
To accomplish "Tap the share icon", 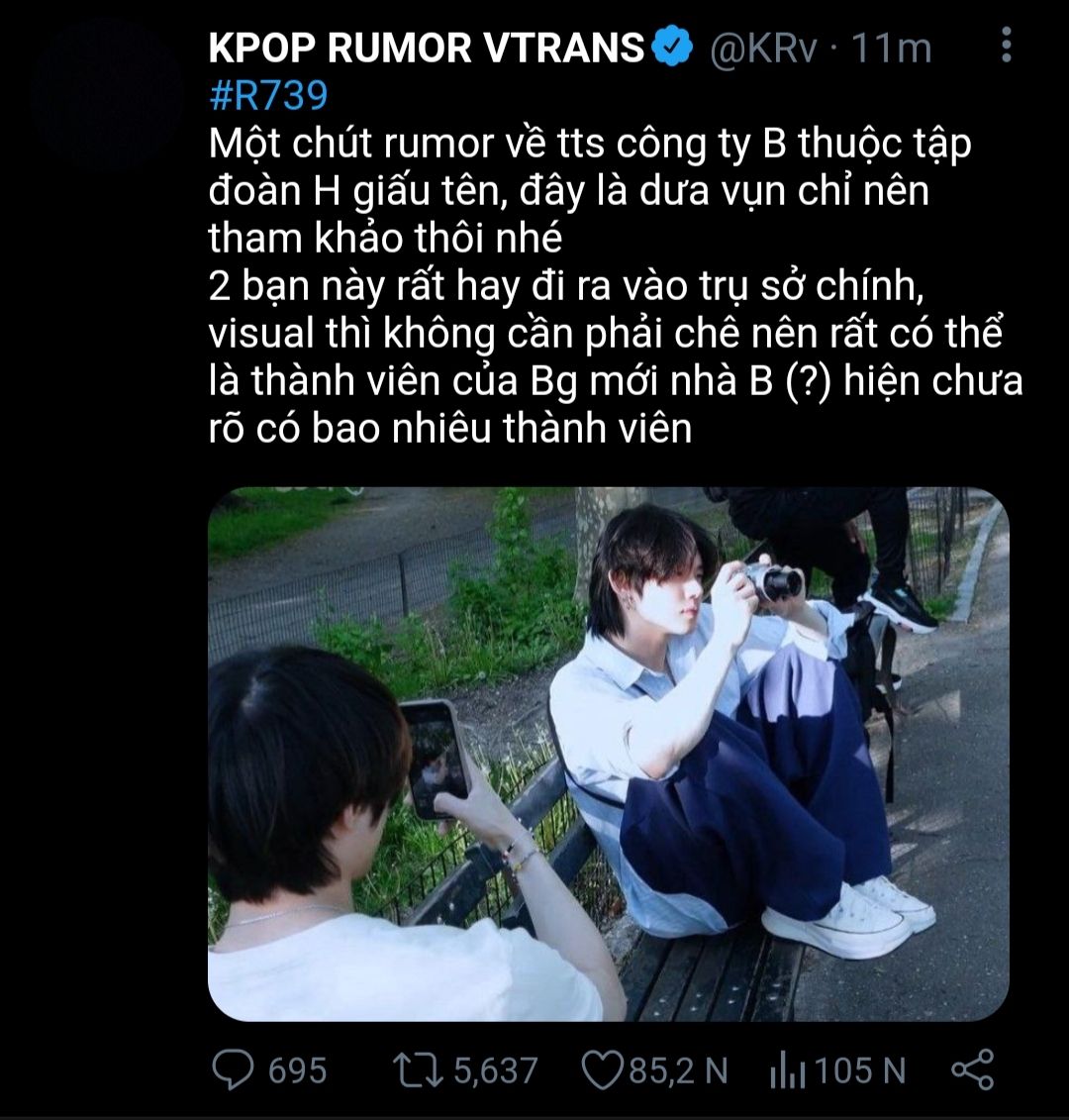I will point(973,1069).
